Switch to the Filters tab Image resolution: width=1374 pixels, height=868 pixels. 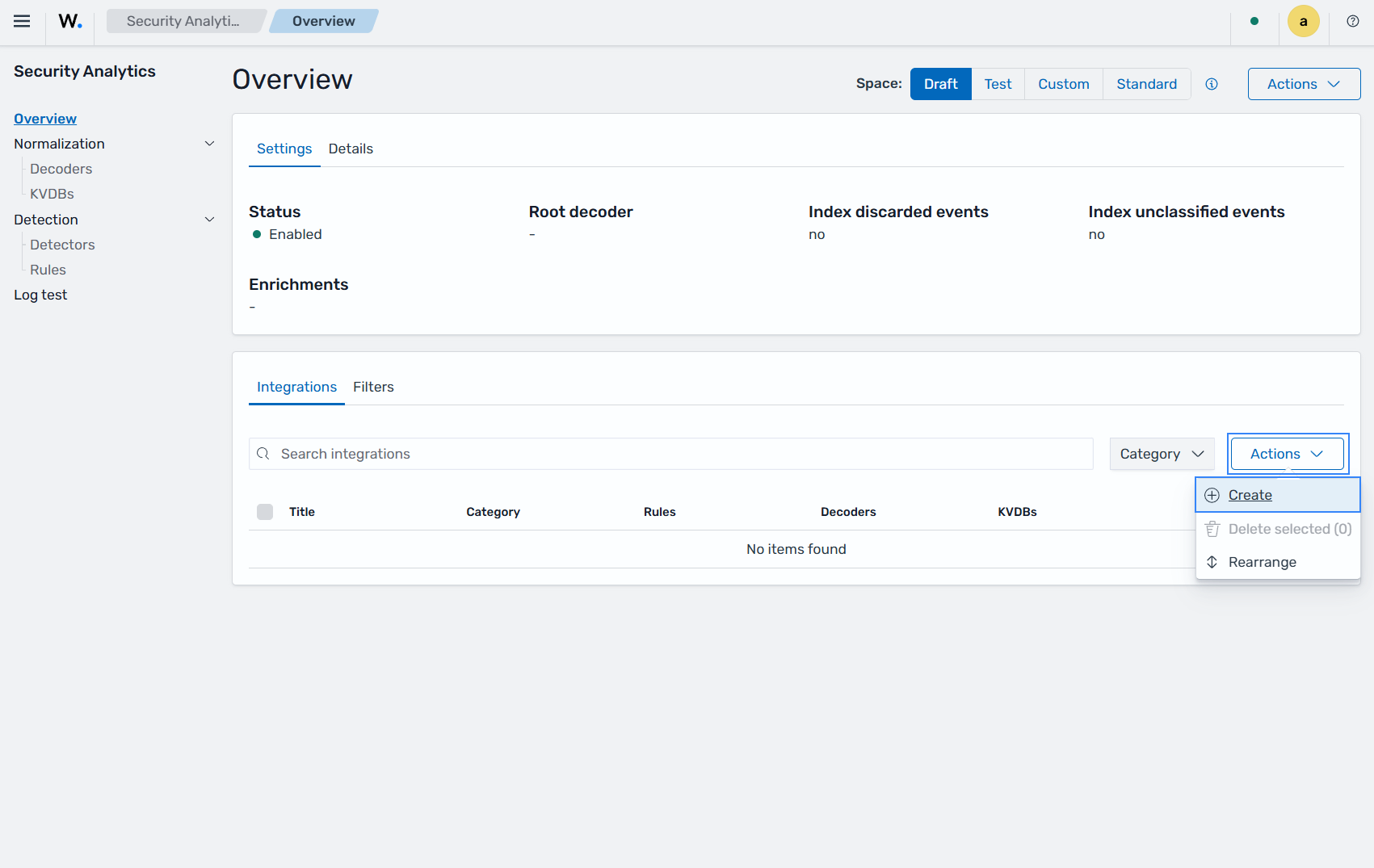pyautogui.click(x=373, y=387)
